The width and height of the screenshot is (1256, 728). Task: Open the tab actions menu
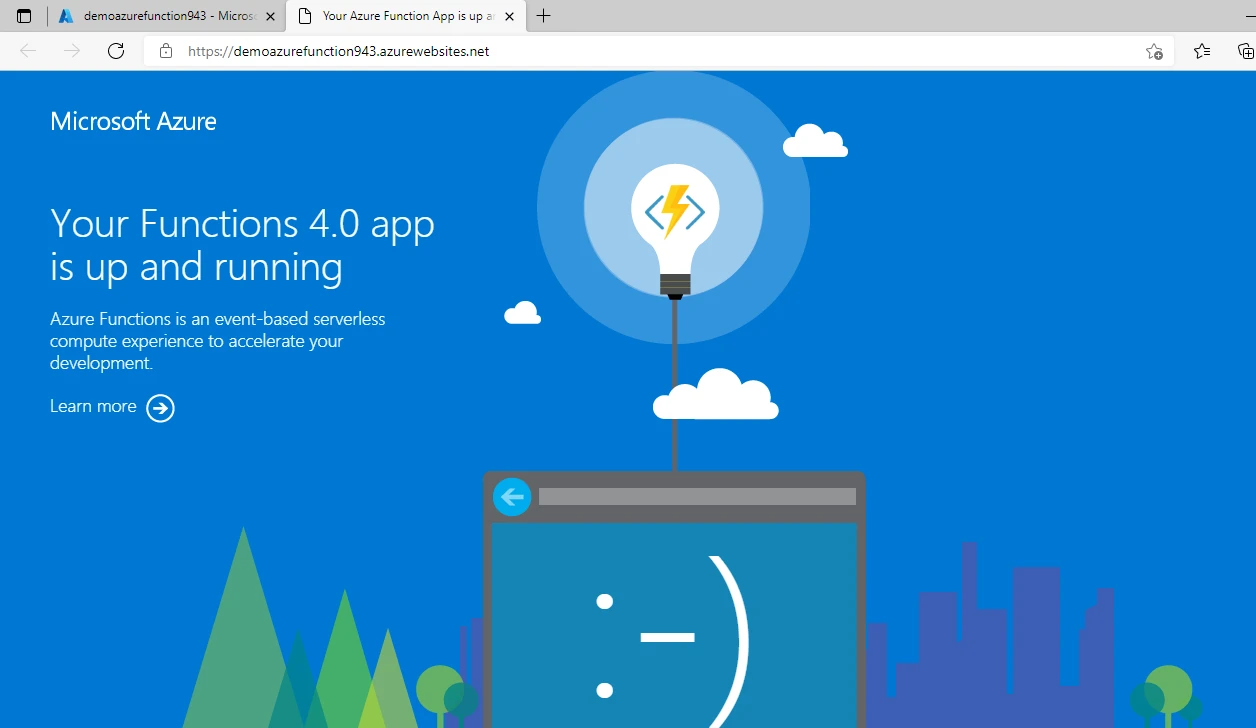(22, 15)
